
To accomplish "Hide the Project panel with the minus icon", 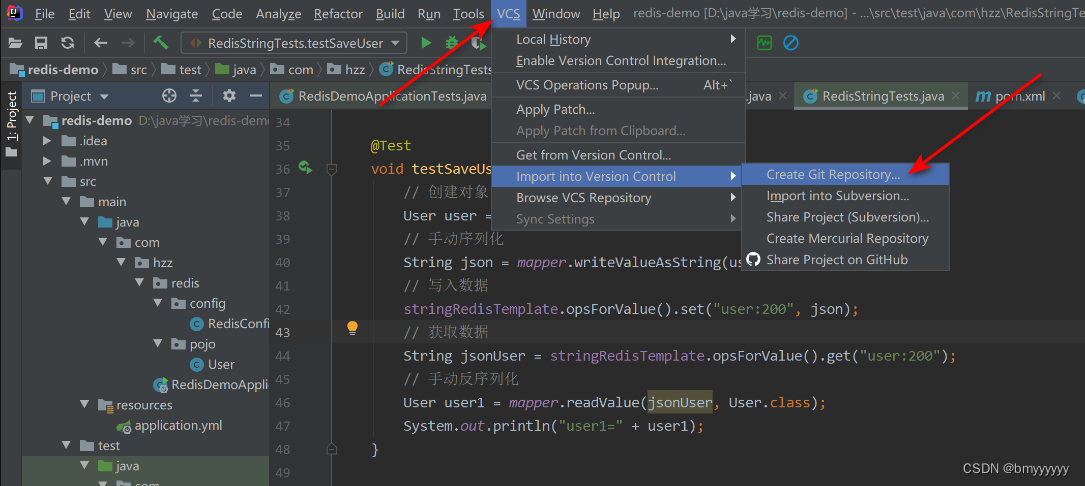I will pyautogui.click(x=255, y=96).
